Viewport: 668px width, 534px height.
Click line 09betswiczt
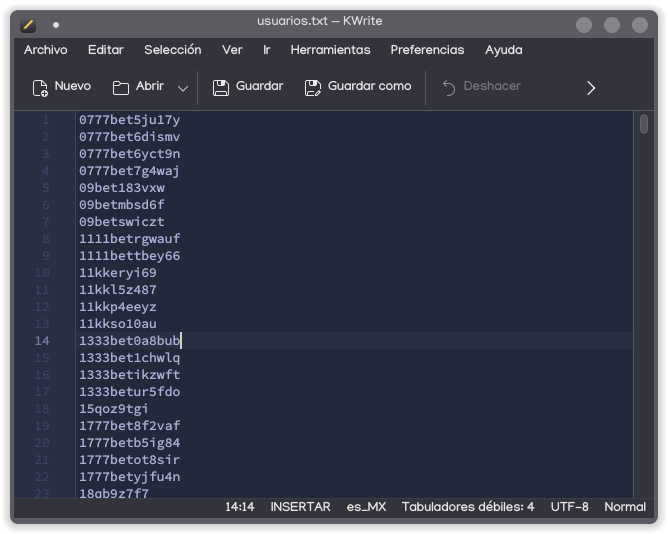pyautogui.click(x=122, y=222)
